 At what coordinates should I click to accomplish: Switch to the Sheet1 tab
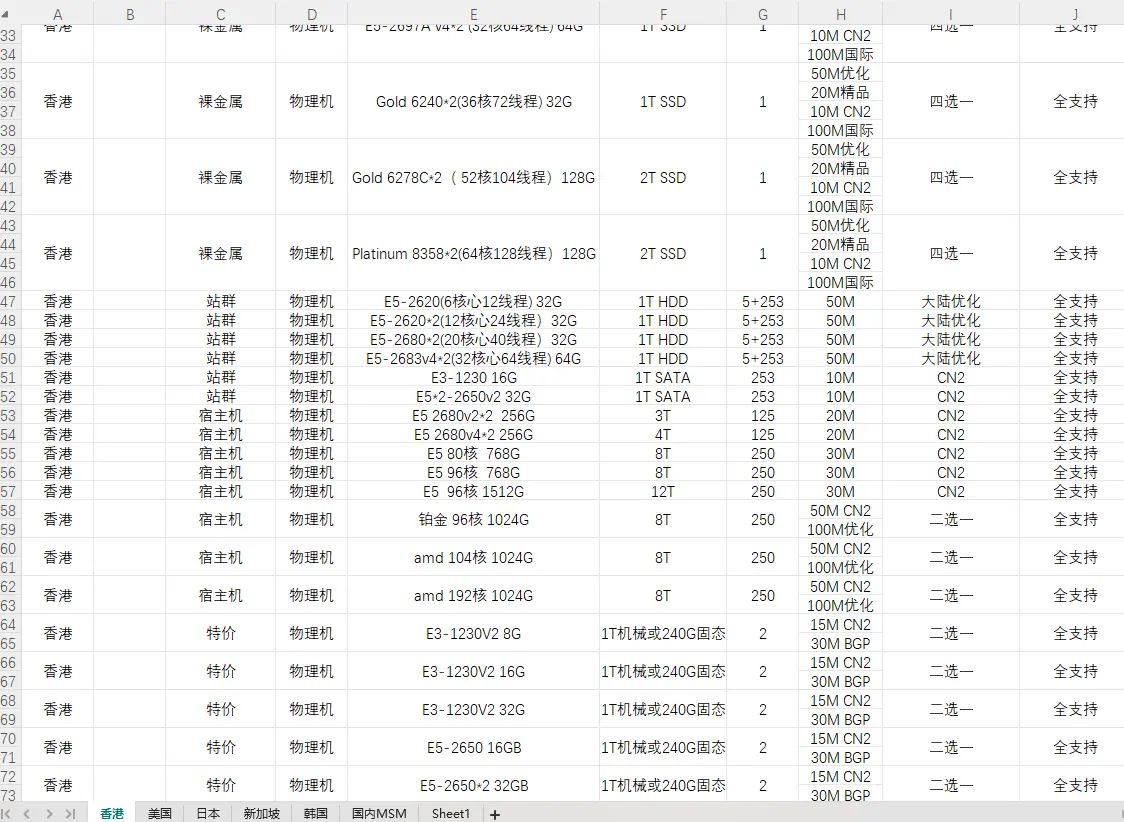click(451, 813)
